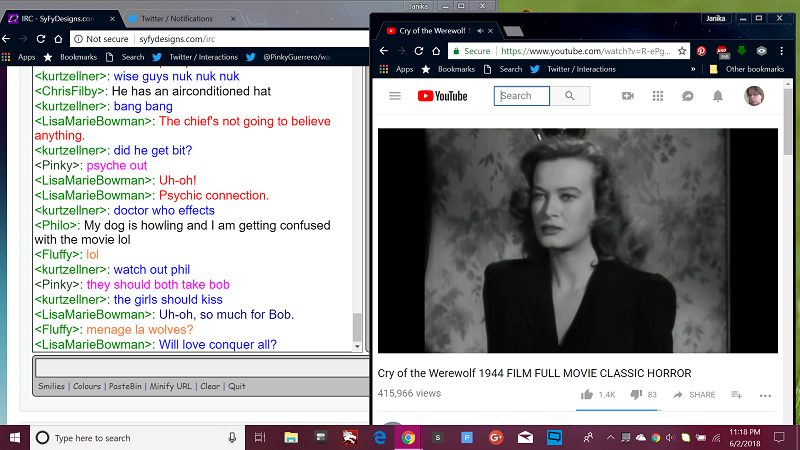Image resolution: width=800 pixels, height=450 pixels.
Task: Click IRC chat scrollbar down arrow
Action: 357,346
